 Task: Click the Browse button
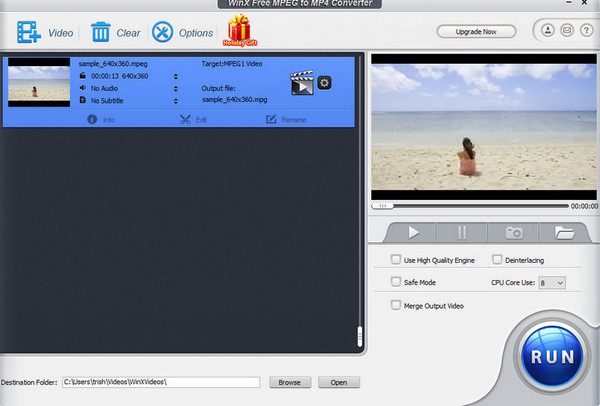(x=290, y=382)
